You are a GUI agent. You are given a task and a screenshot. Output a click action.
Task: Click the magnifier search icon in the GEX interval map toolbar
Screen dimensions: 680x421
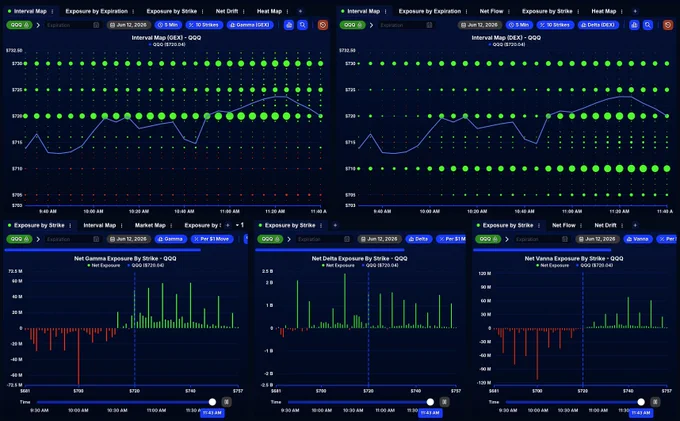click(x=303, y=25)
